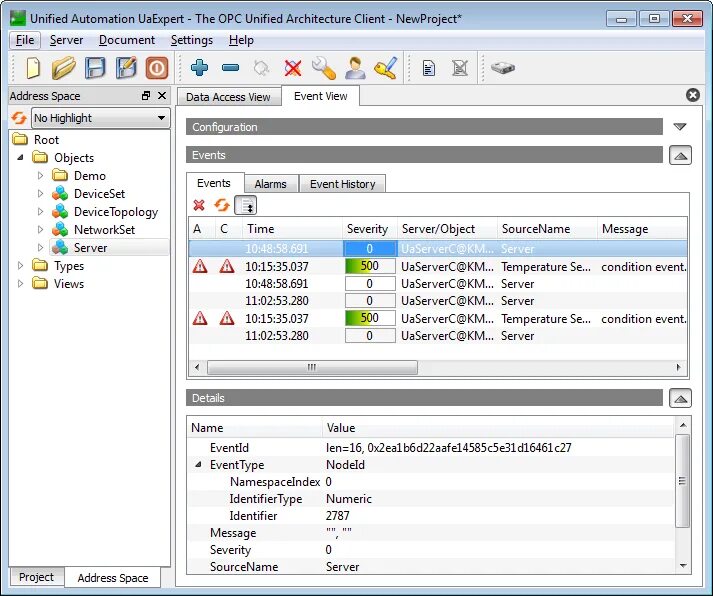This screenshot has width=713, height=596.
Task: Switch to the Event History tab
Action: 342,184
